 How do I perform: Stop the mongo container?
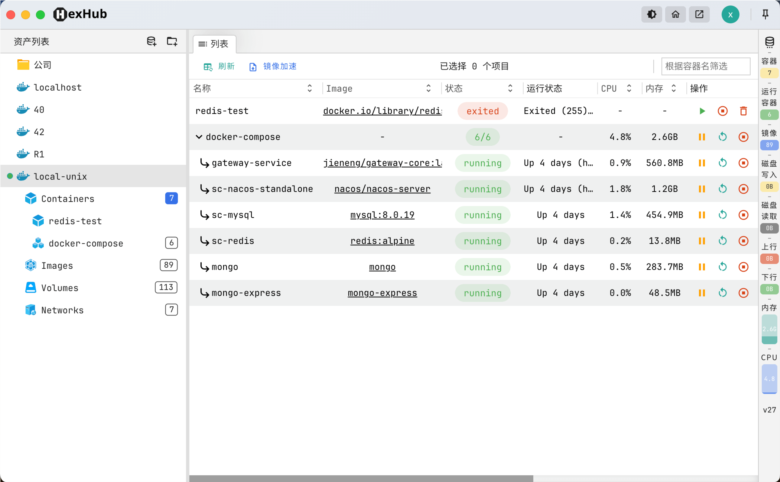click(x=743, y=267)
